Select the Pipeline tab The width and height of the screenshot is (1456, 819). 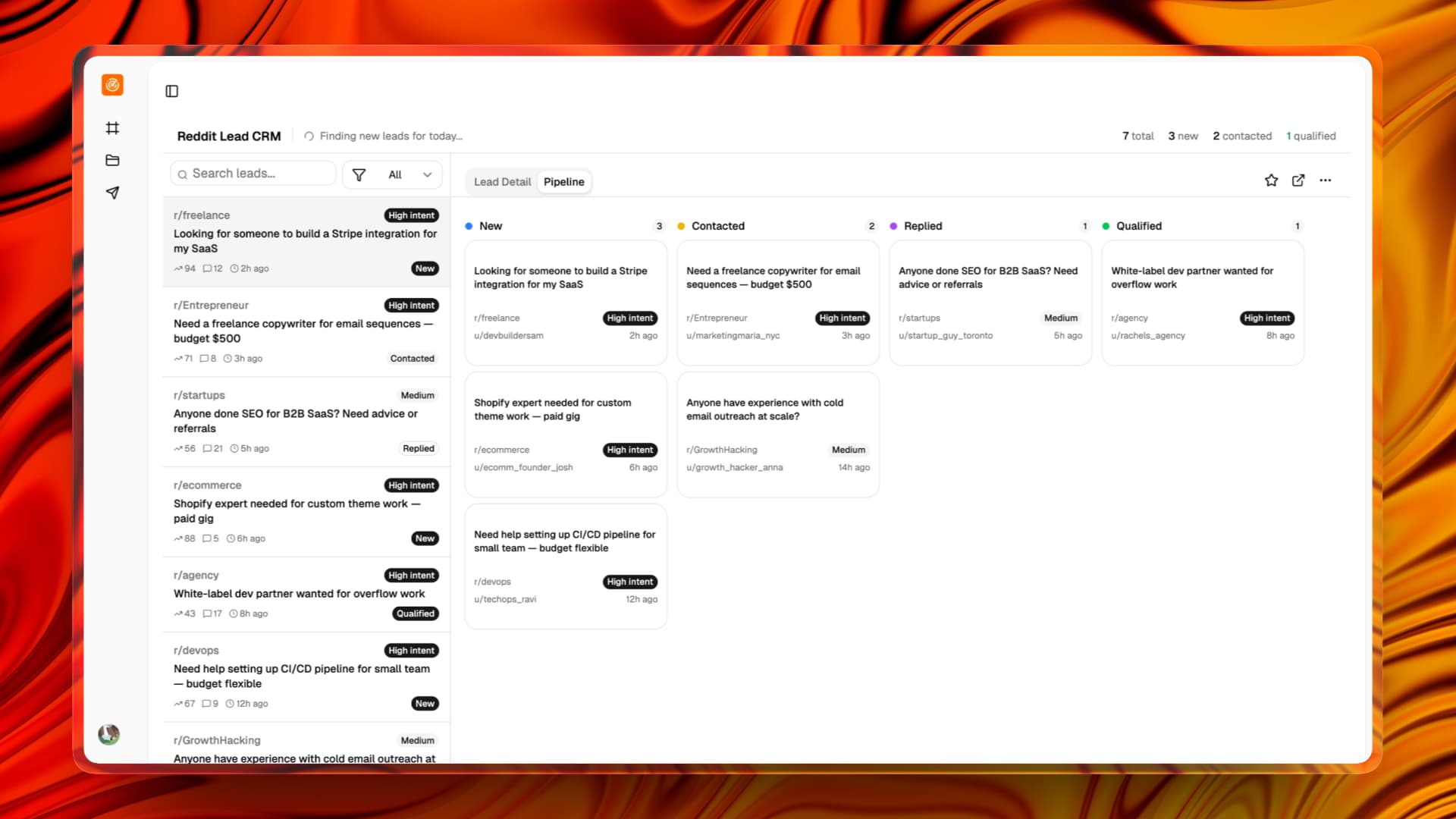563,182
